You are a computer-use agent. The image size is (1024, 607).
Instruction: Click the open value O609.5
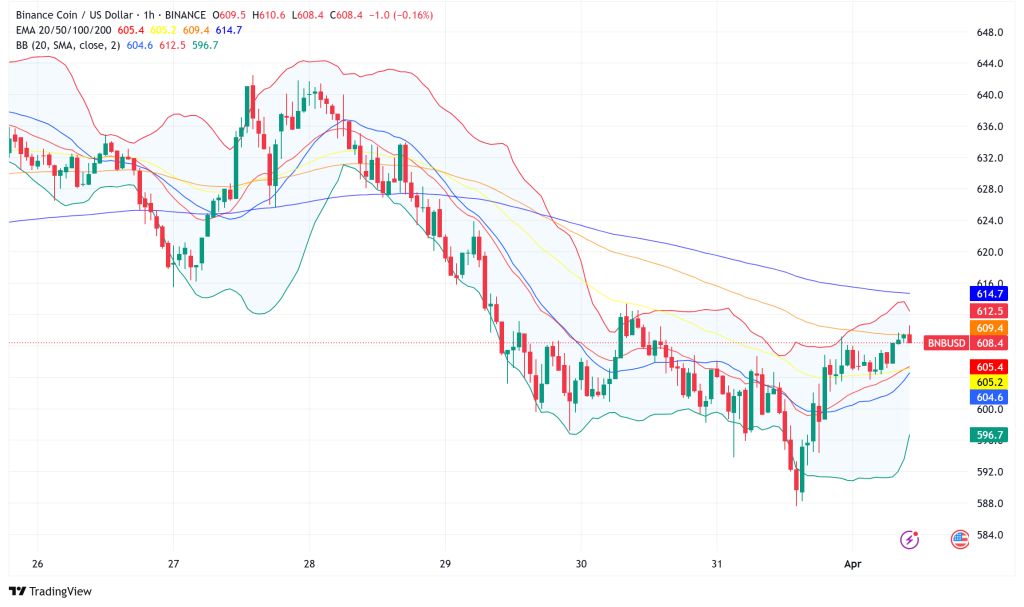click(229, 15)
